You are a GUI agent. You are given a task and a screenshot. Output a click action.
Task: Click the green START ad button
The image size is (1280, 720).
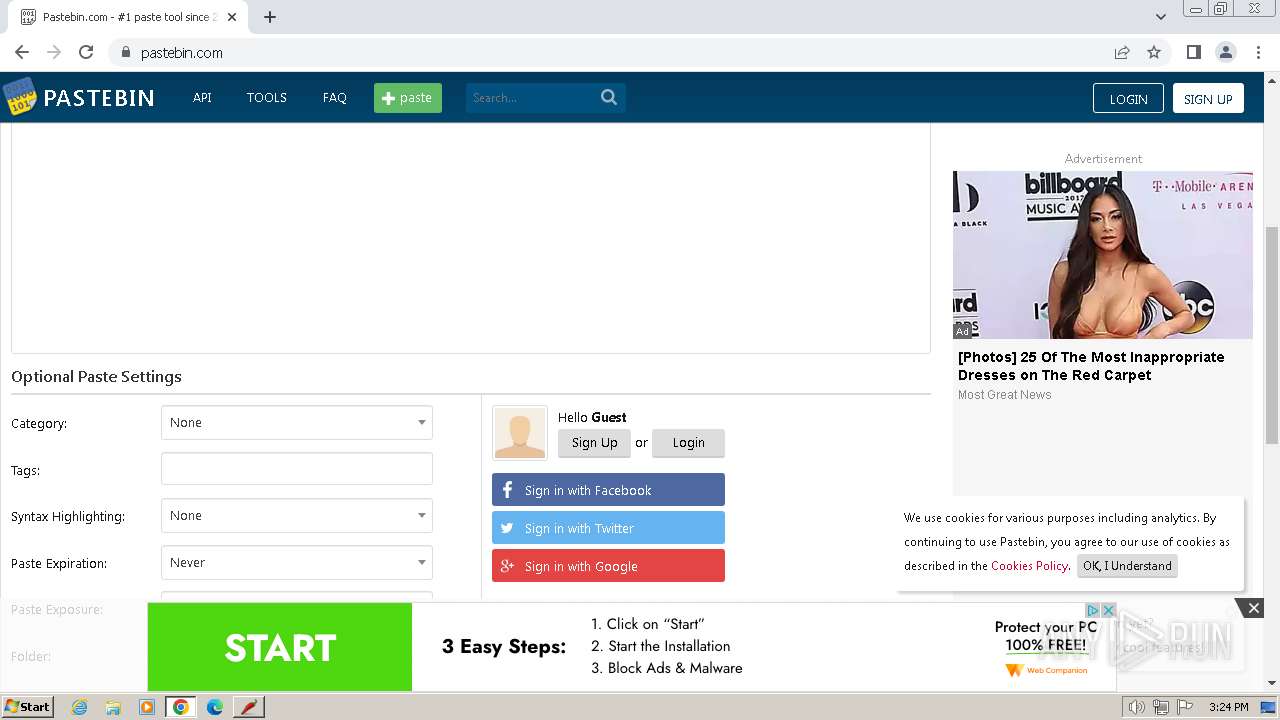(x=280, y=647)
